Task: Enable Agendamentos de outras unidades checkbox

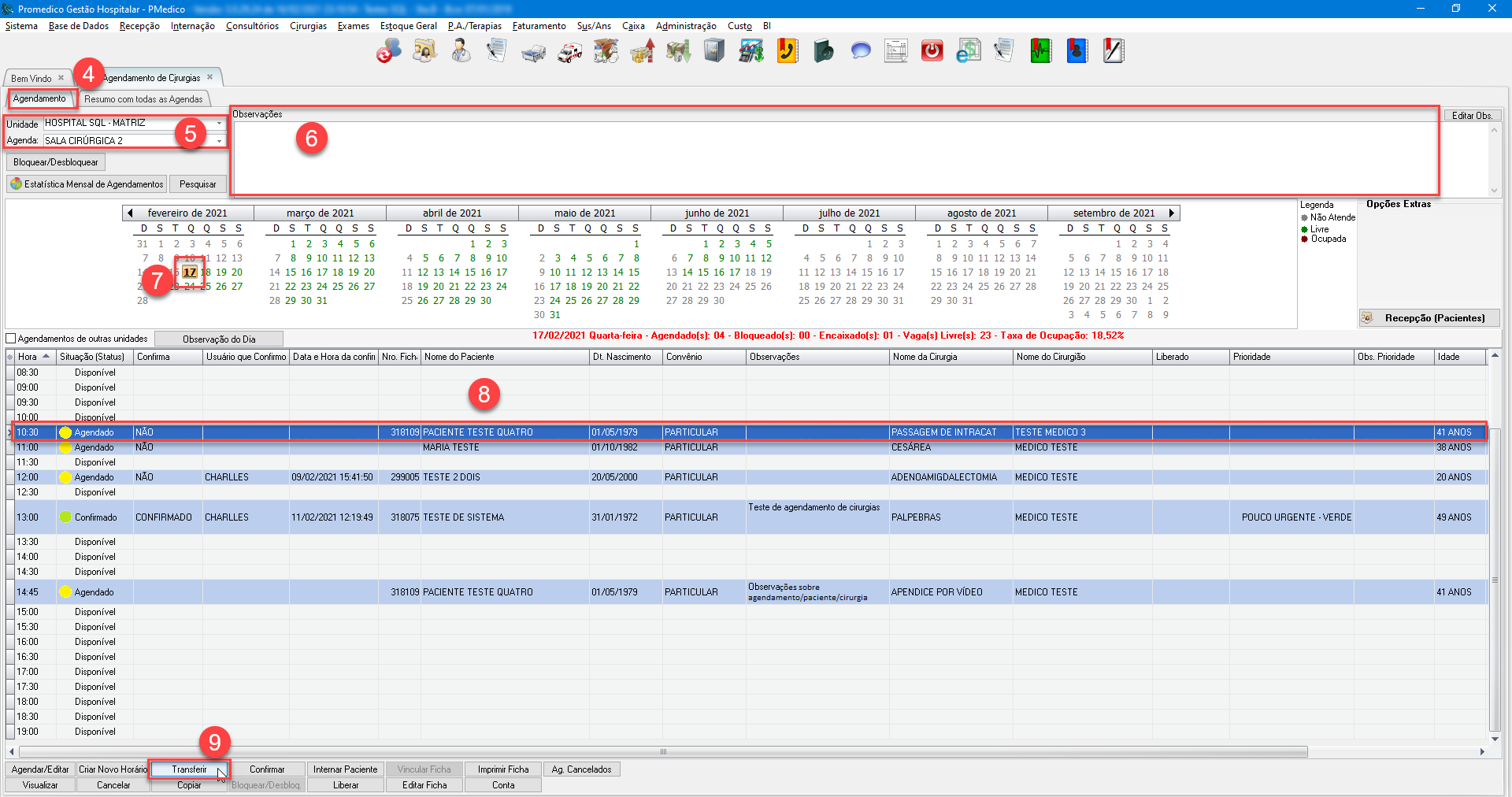Action: pos(11,339)
